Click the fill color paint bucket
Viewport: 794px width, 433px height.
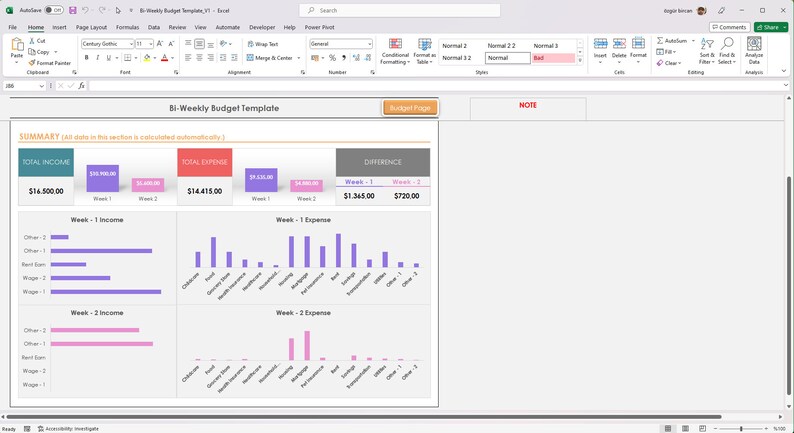pos(147,58)
